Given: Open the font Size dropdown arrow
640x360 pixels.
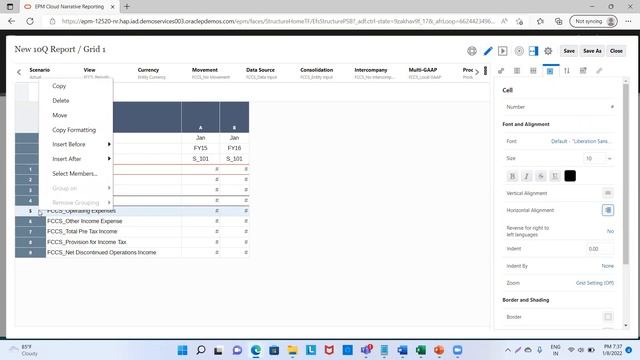Looking at the screenshot, I should (x=610, y=158).
